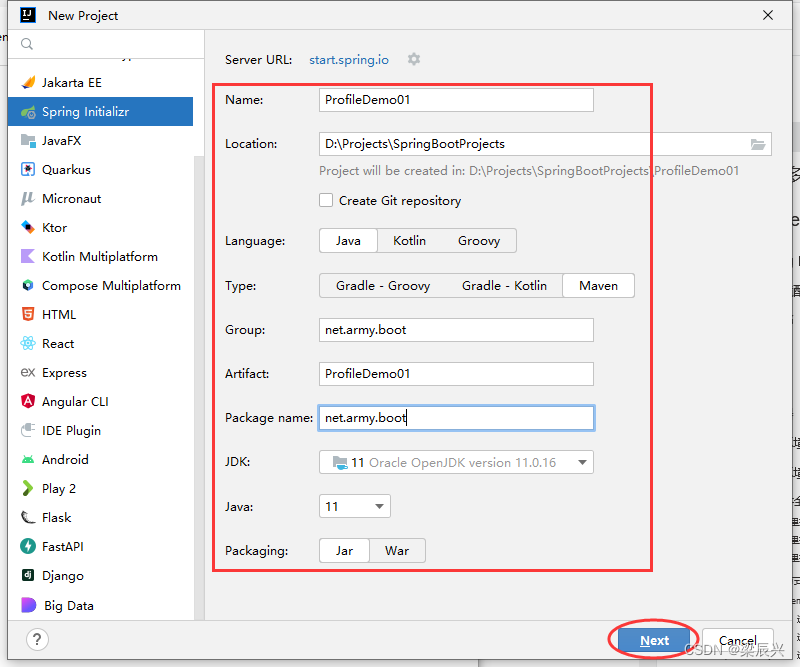The image size is (800, 667).
Task: Click the React atom icon
Action: click(x=28, y=343)
